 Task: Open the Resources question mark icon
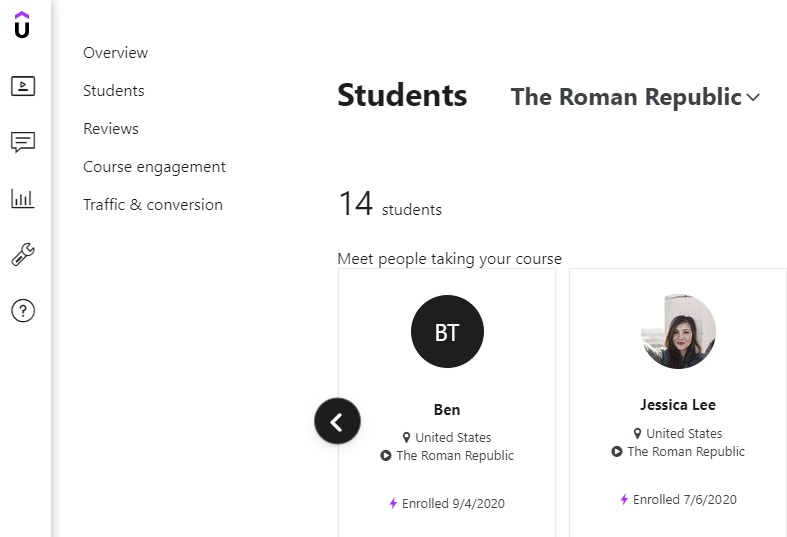click(22, 311)
